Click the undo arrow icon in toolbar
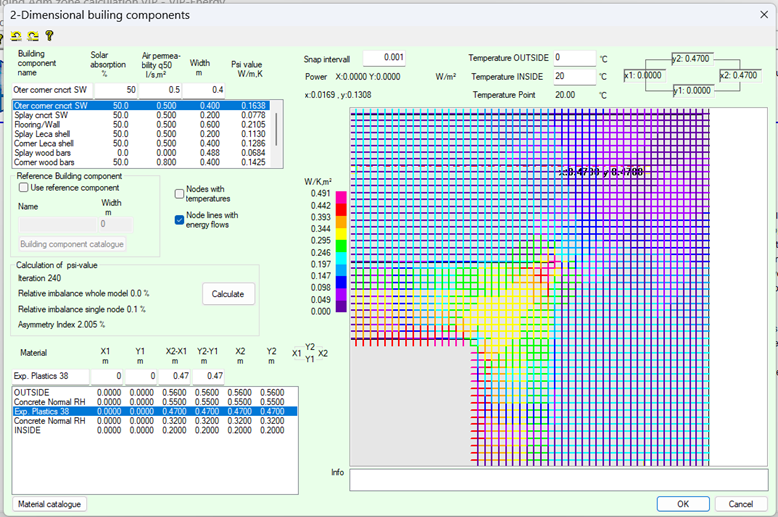Viewport: 778px width, 517px height. 17,36
